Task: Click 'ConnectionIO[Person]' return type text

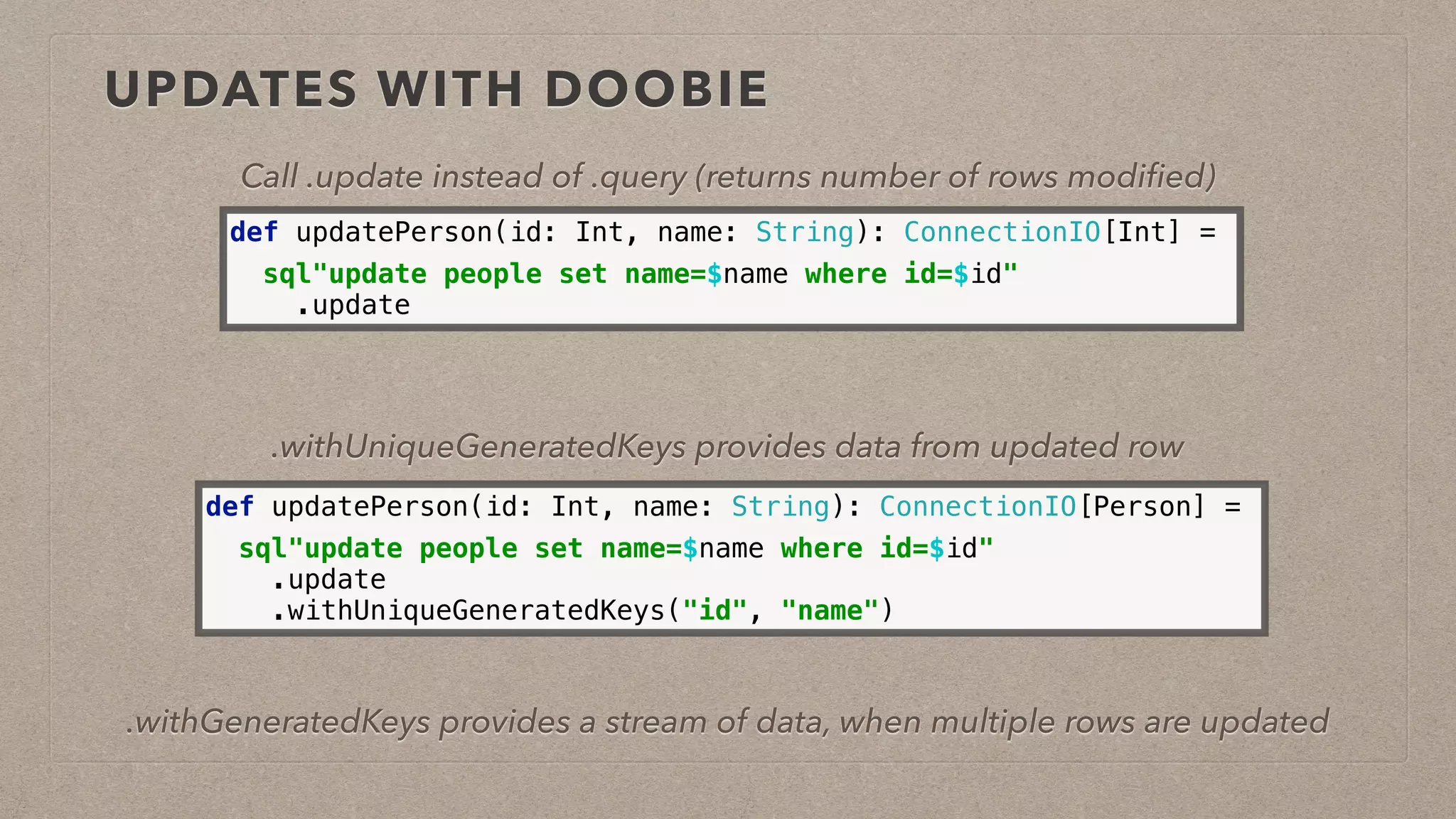Action: [1042, 507]
